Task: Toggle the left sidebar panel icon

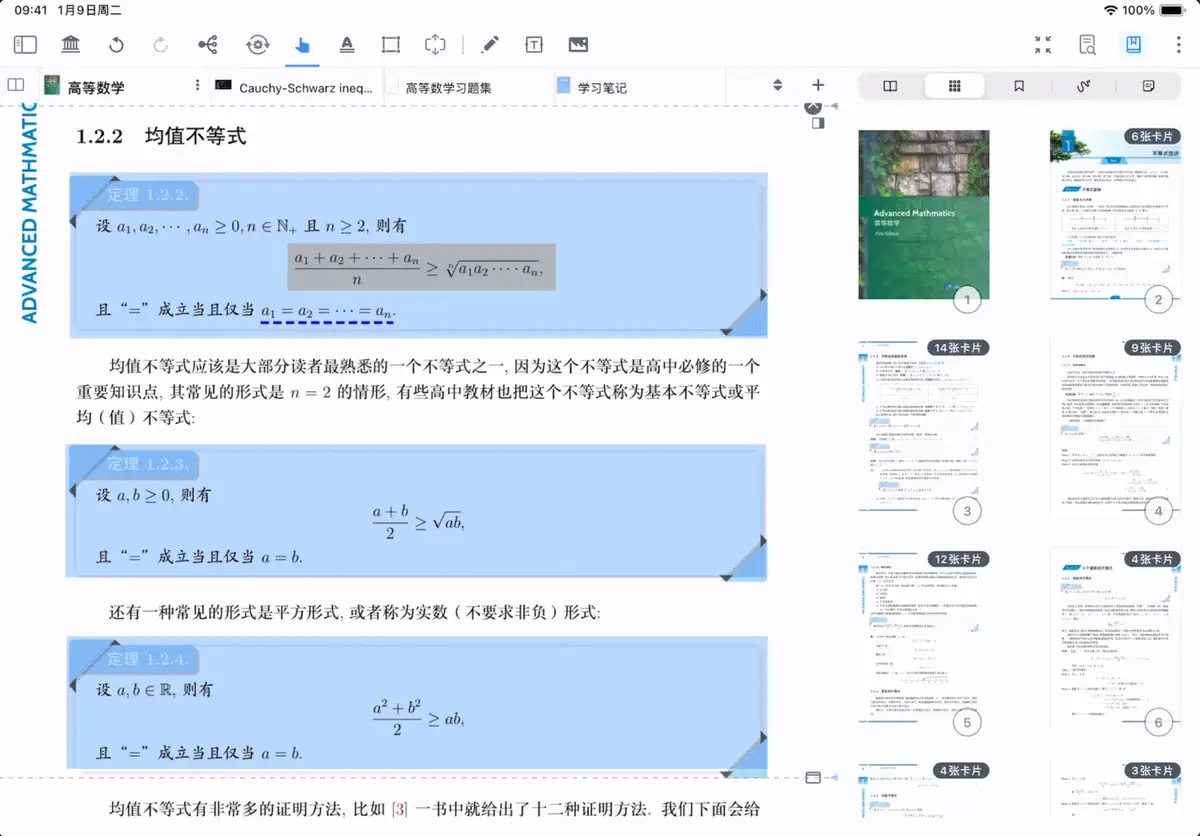Action: pos(25,44)
